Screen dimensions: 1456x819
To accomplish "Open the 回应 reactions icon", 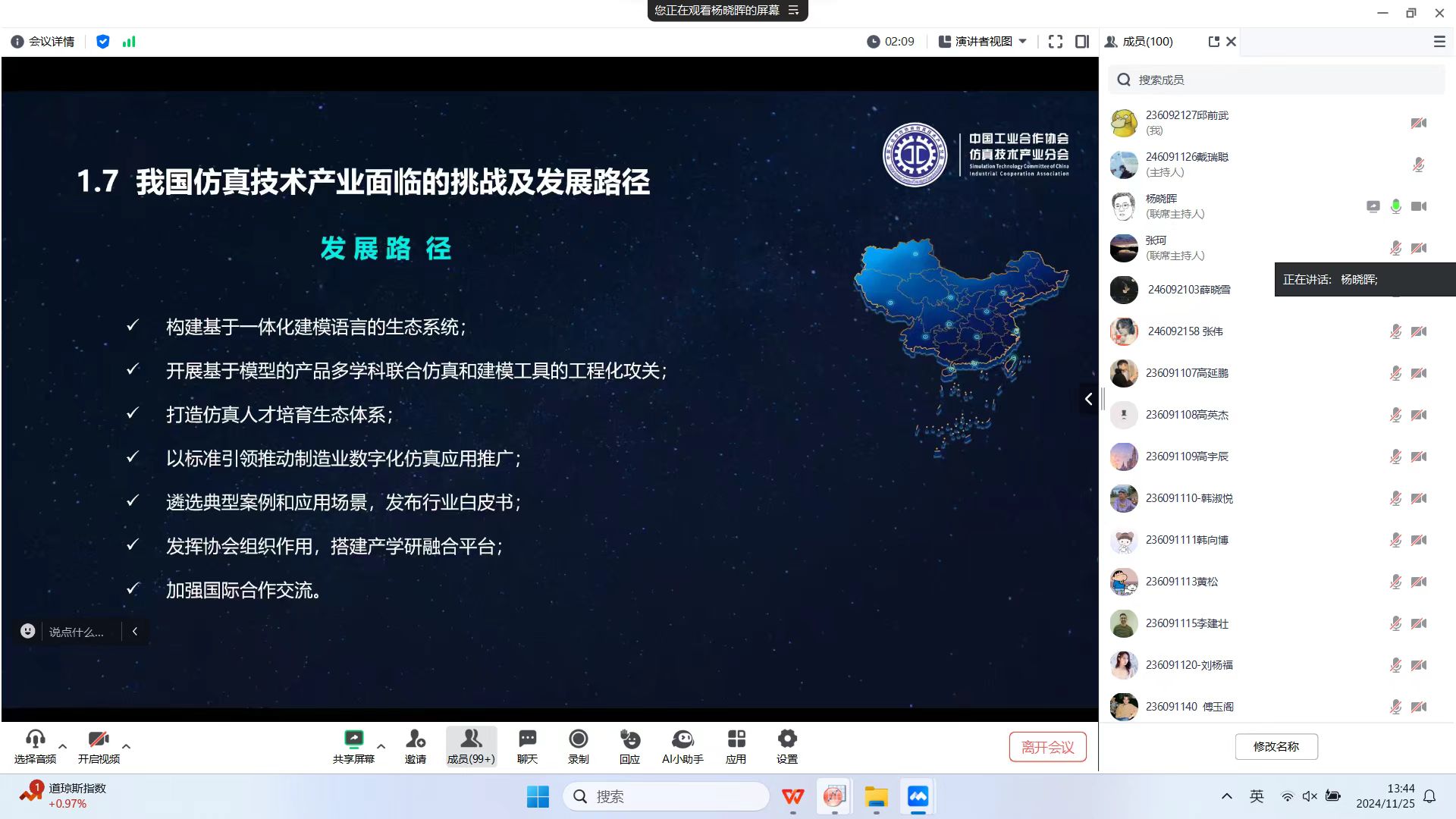I will (x=629, y=740).
